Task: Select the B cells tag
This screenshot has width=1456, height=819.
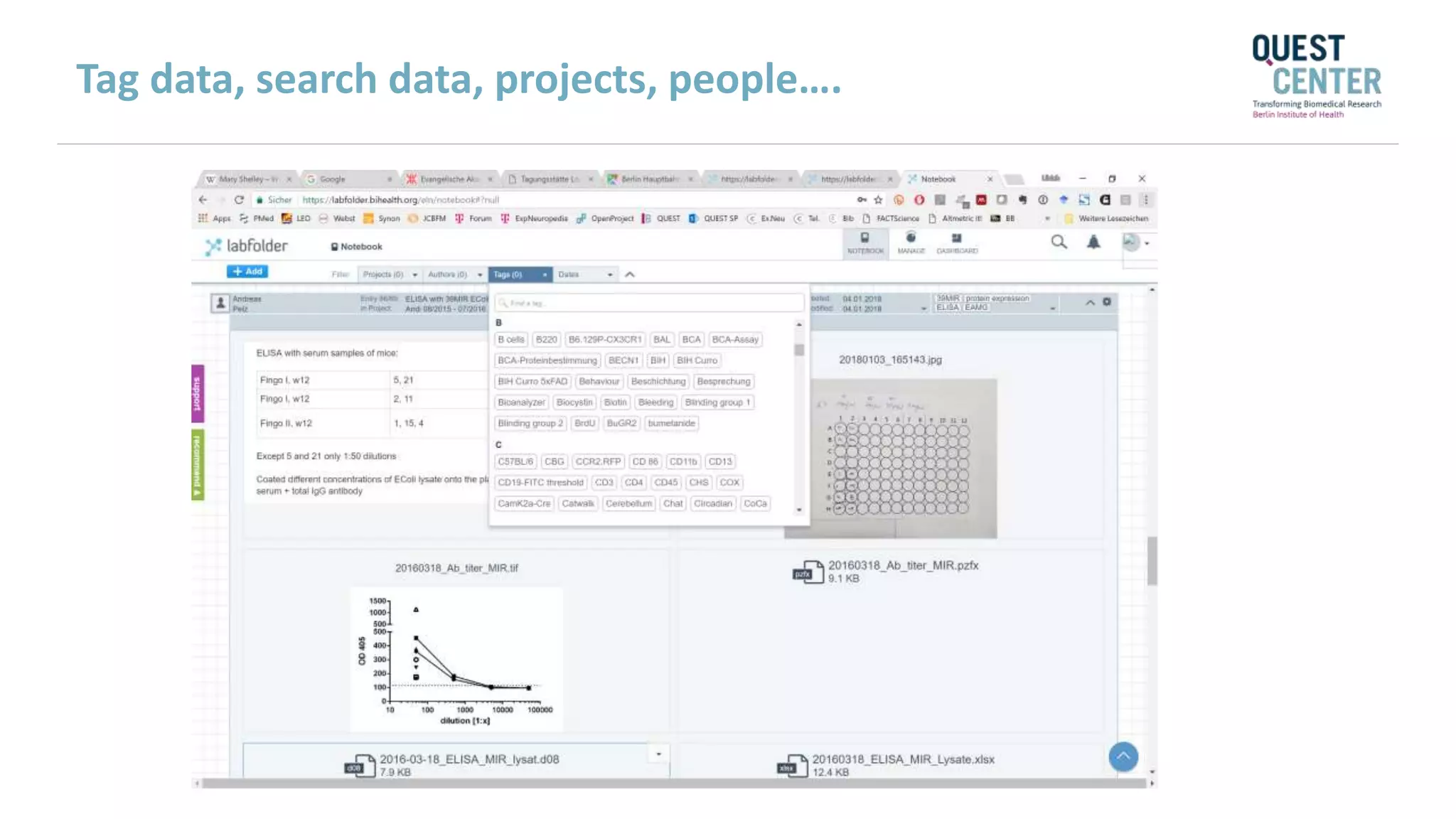Action: (x=510, y=340)
